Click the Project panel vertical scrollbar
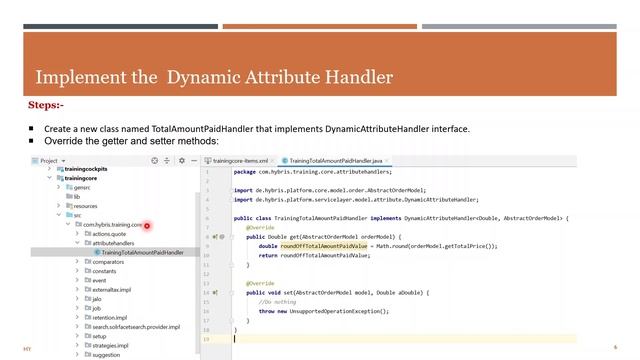This screenshot has width=640, height=360. [x=198, y=273]
